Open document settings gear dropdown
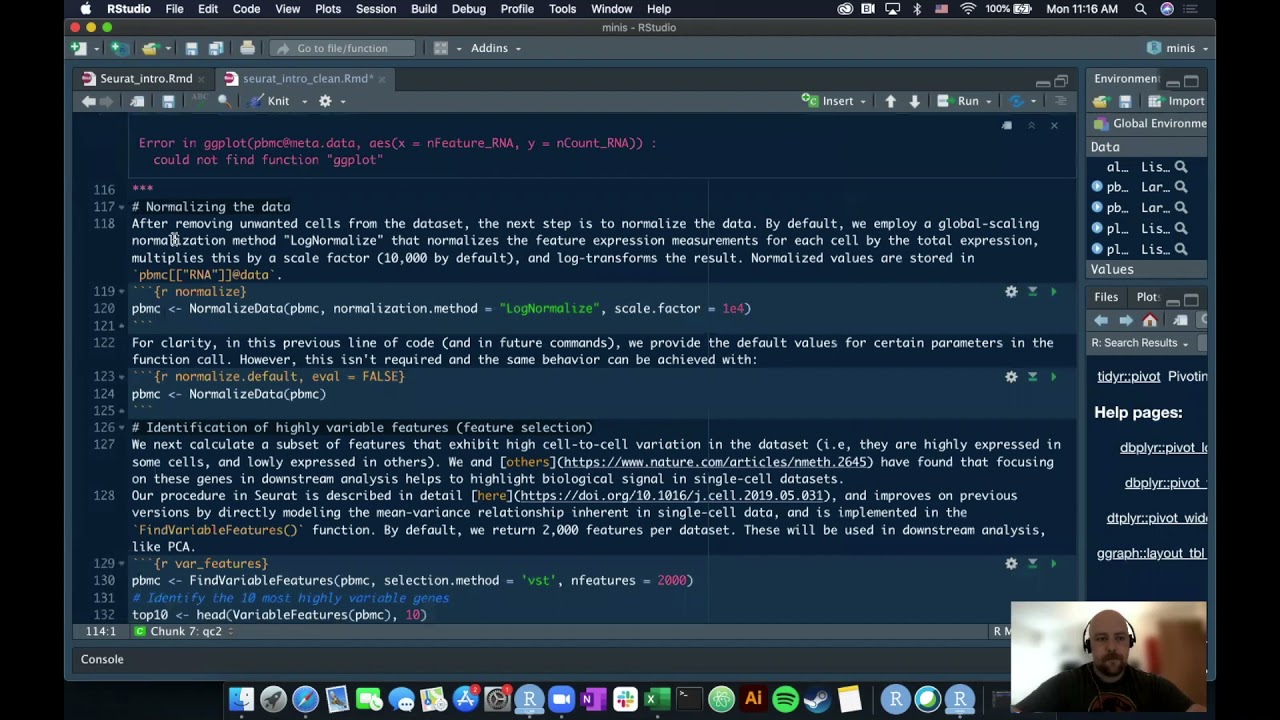The height and width of the screenshot is (720, 1280). coord(331,101)
